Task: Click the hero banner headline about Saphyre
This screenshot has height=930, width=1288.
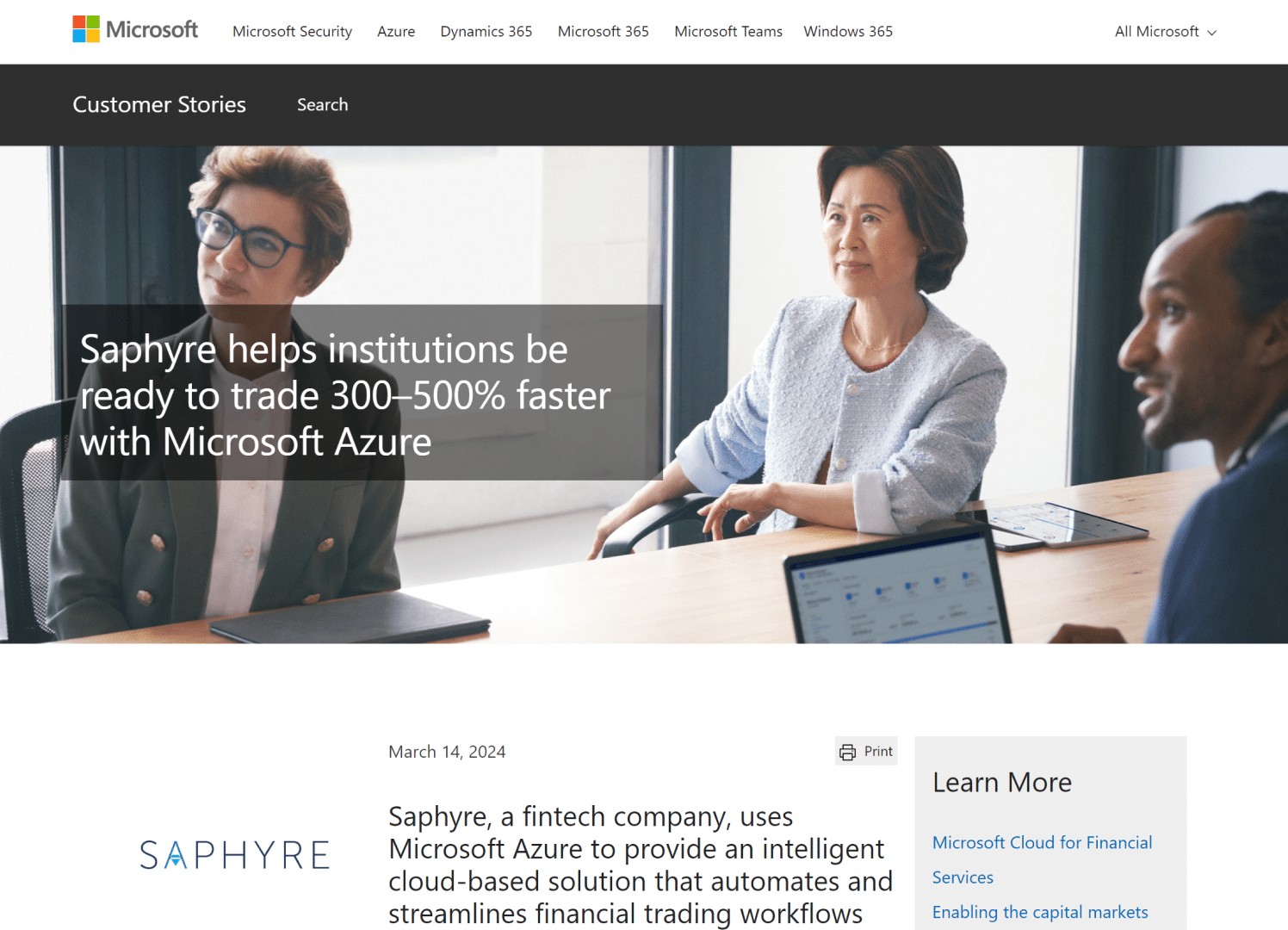Action: tap(344, 395)
